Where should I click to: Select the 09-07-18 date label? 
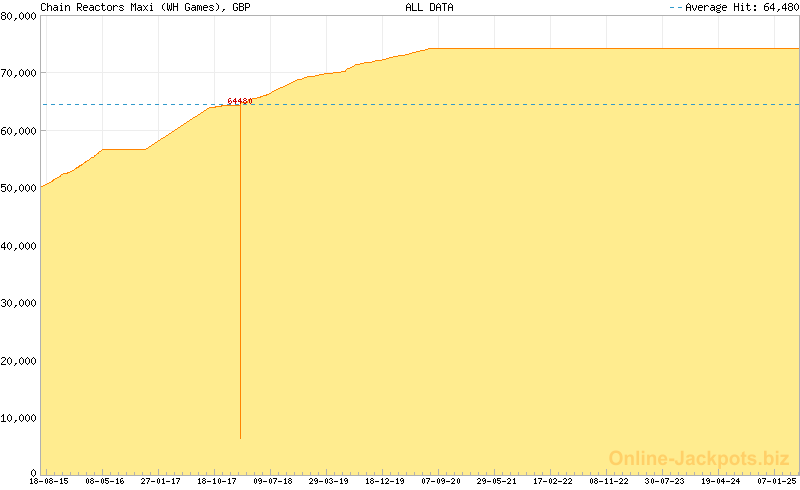point(273,481)
